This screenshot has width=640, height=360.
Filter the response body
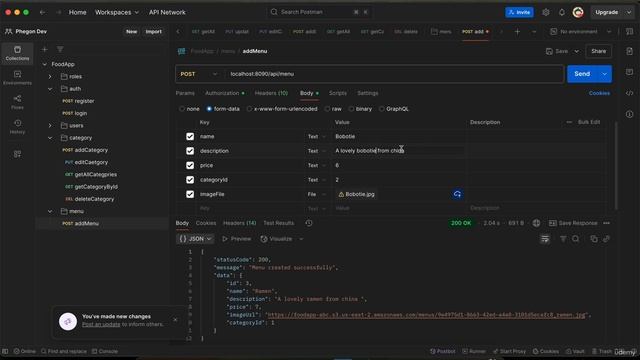tap(563, 239)
